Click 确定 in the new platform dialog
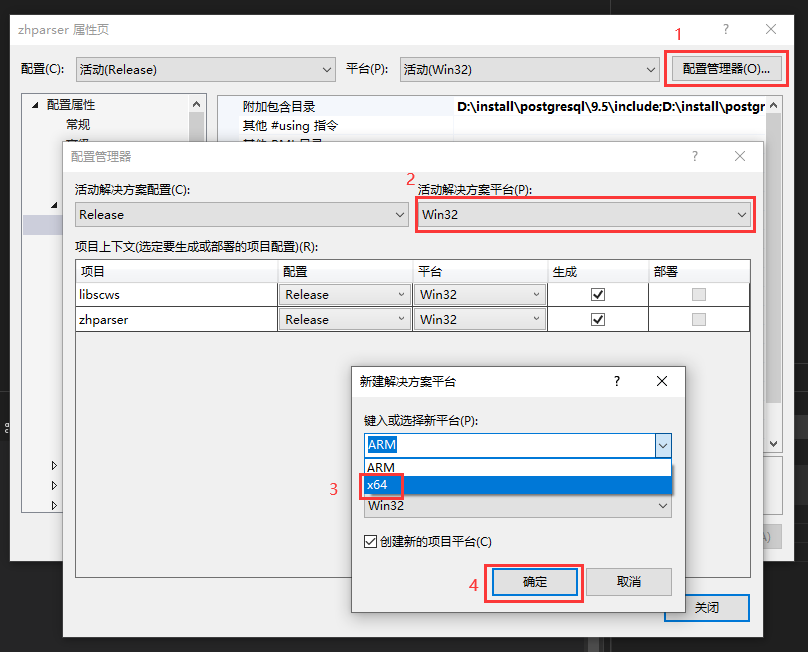808x652 pixels. [534, 582]
